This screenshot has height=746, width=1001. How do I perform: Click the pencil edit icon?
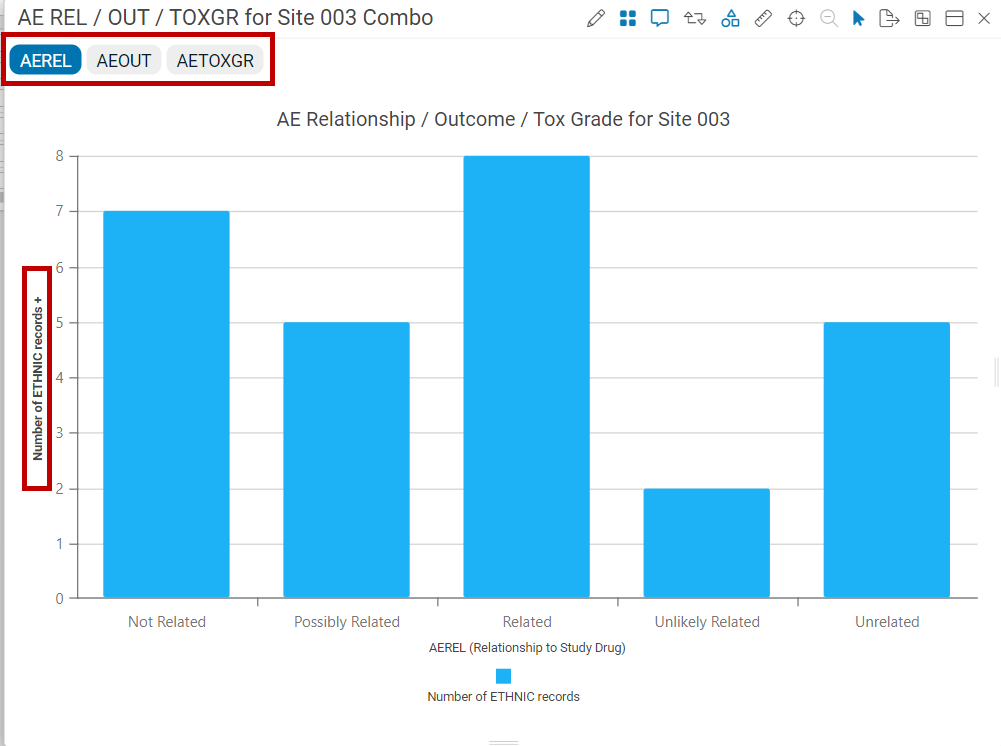596,19
